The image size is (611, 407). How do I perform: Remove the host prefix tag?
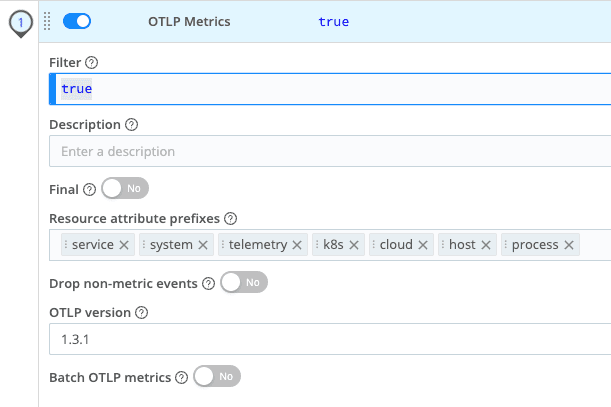(x=486, y=245)
